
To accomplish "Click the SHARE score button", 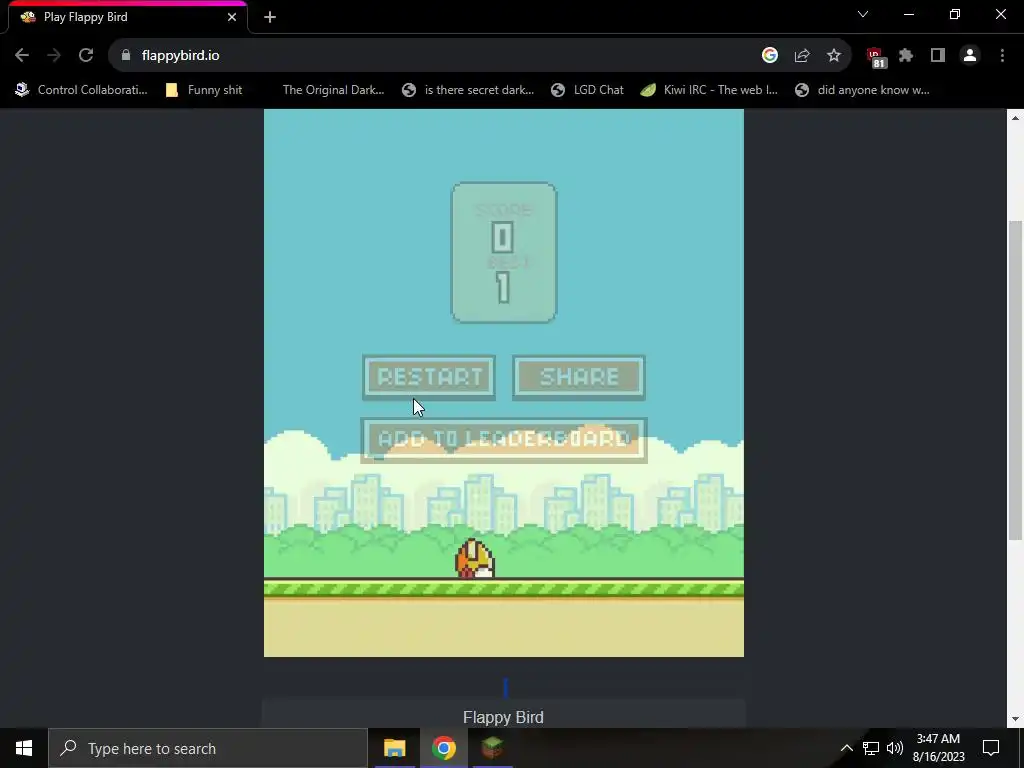I will click(x=579, y=377).
